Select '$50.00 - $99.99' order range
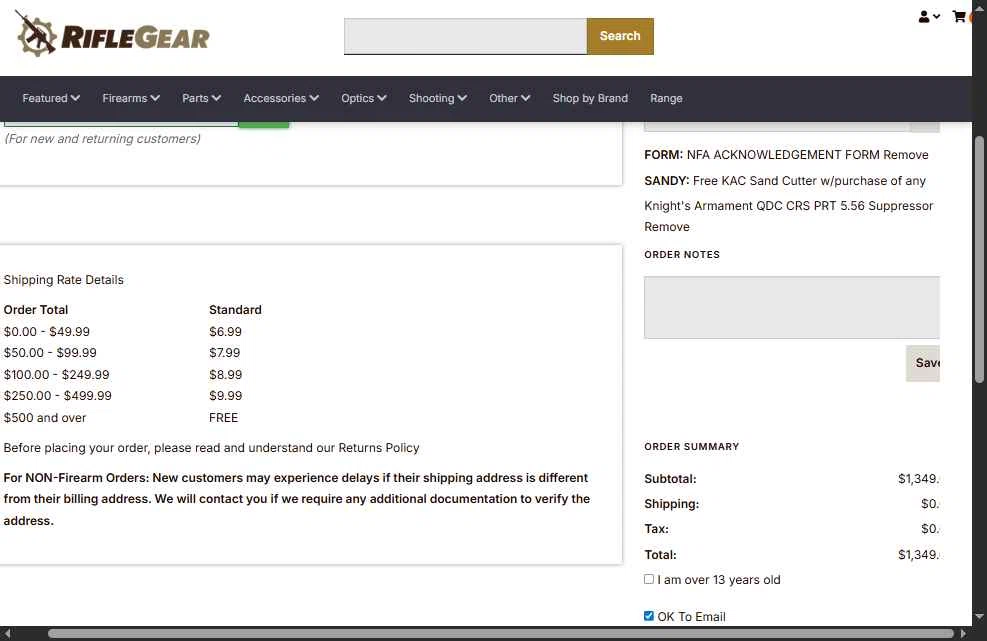This screenshot has height=641, width=987. point(50,353)
